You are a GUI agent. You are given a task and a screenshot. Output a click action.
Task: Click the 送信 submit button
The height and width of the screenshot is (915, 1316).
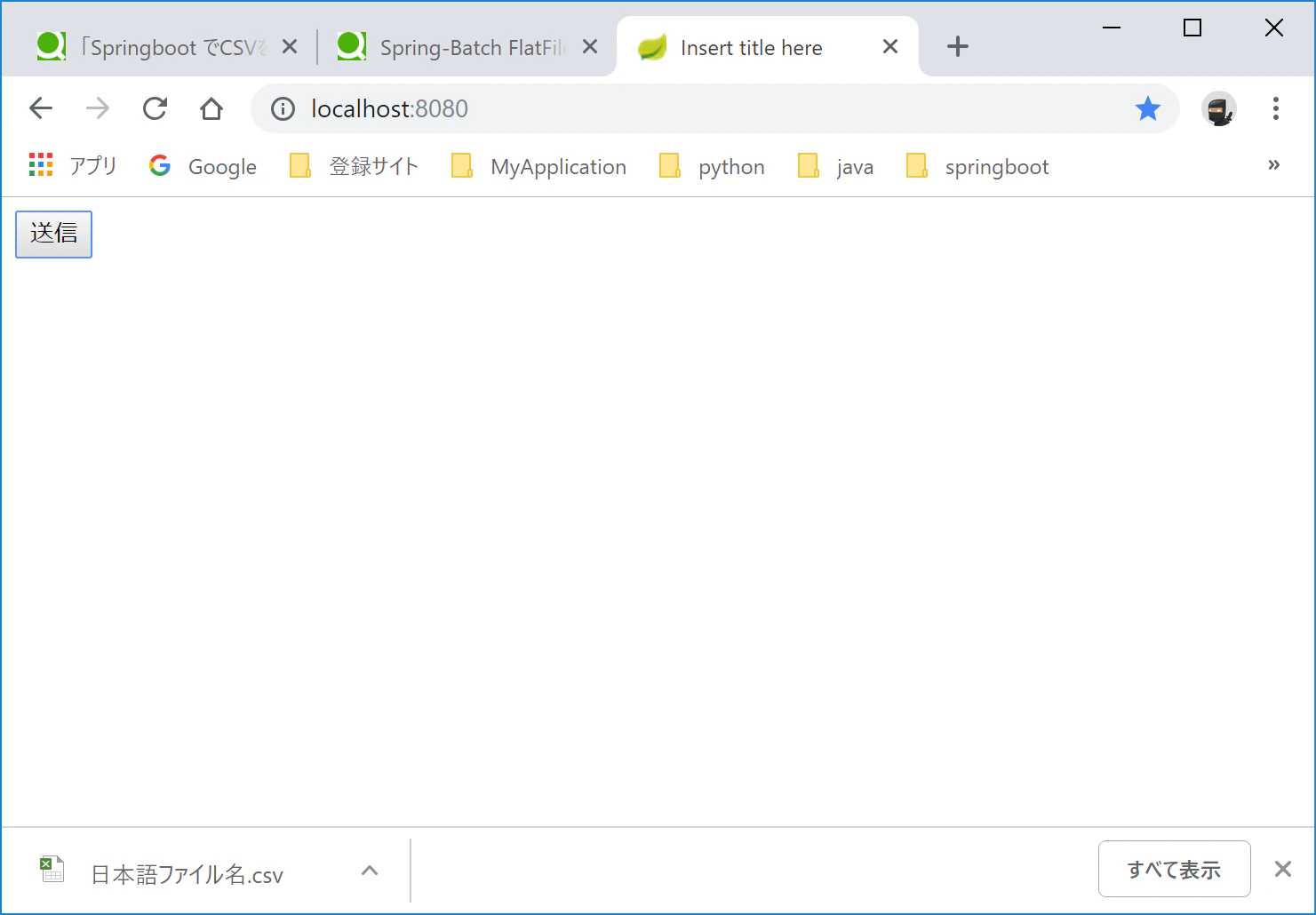click(x=53, y=234)
